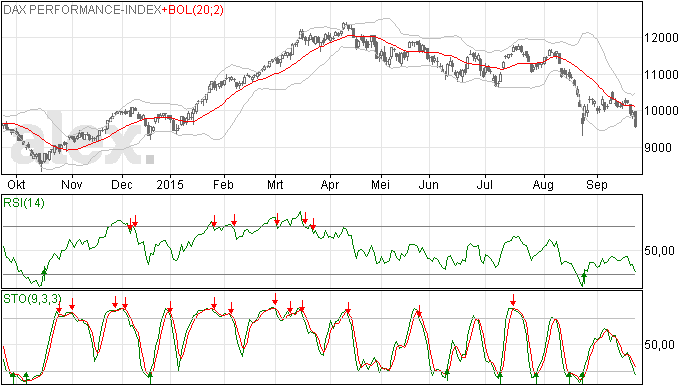Viewport: 690px width, 387px height.
Task: Click RSI green buy arrow in late August
Action: click(x=584, y=278)
